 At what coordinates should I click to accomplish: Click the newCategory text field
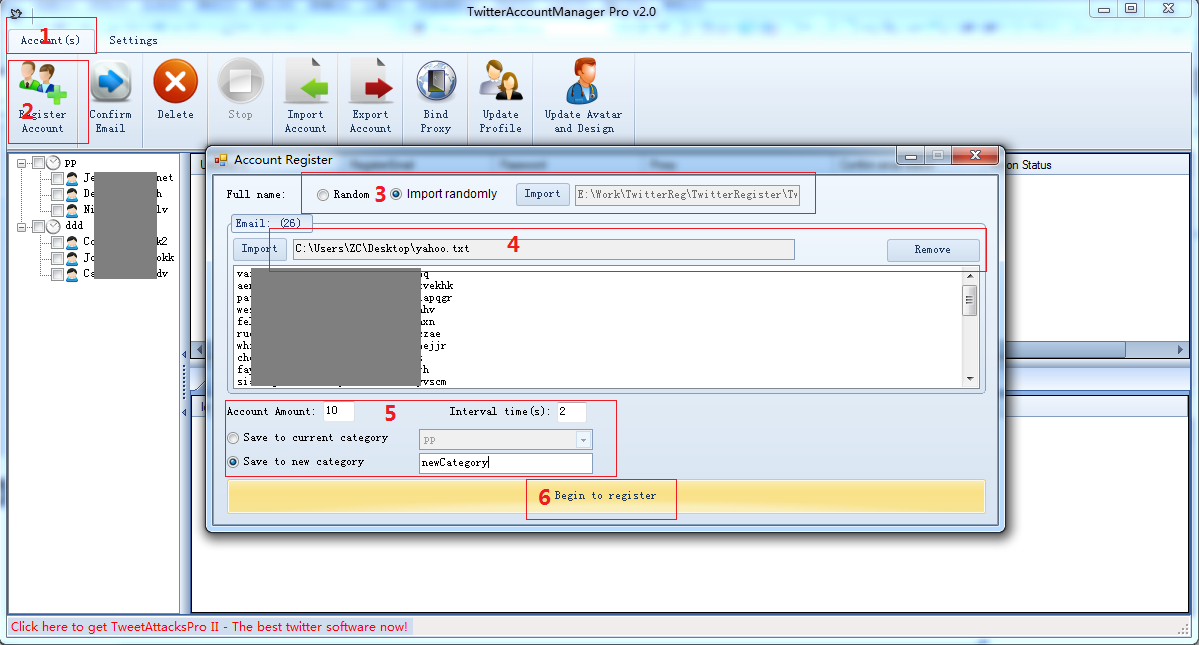click(x=505, y=463)
